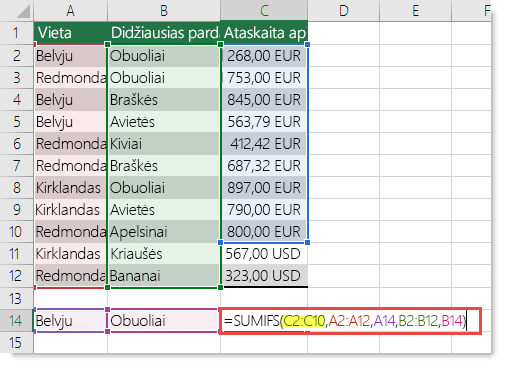Click cell with 753,00 EUR
The width and height of the screenshot is (506, 368).
point(264,78)
